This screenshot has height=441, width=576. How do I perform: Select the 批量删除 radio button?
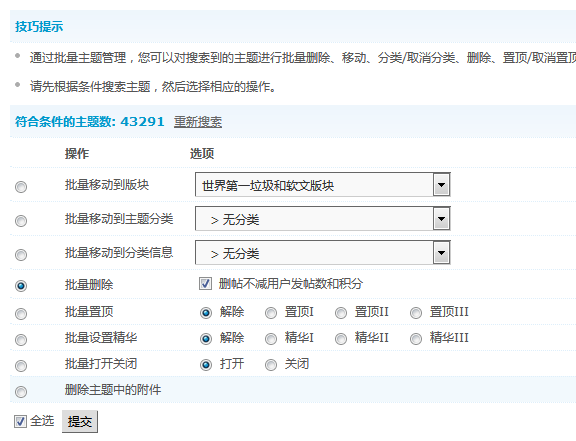21,286
